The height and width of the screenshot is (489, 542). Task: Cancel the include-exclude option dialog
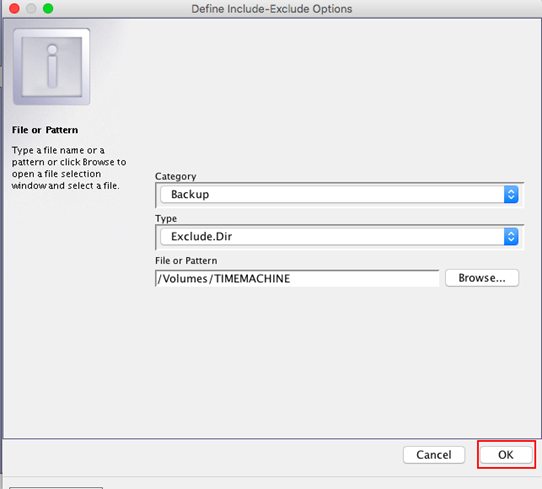(434, 455)
